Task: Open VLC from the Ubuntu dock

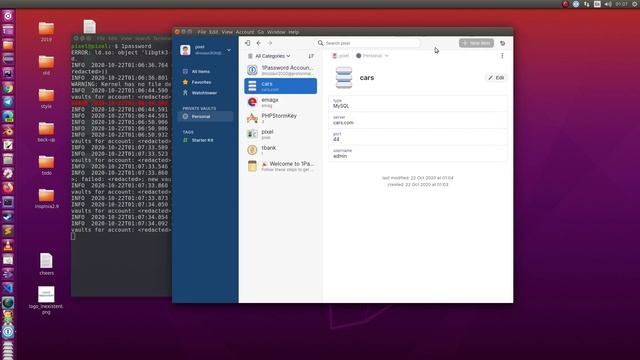Action: click(8, 245)
